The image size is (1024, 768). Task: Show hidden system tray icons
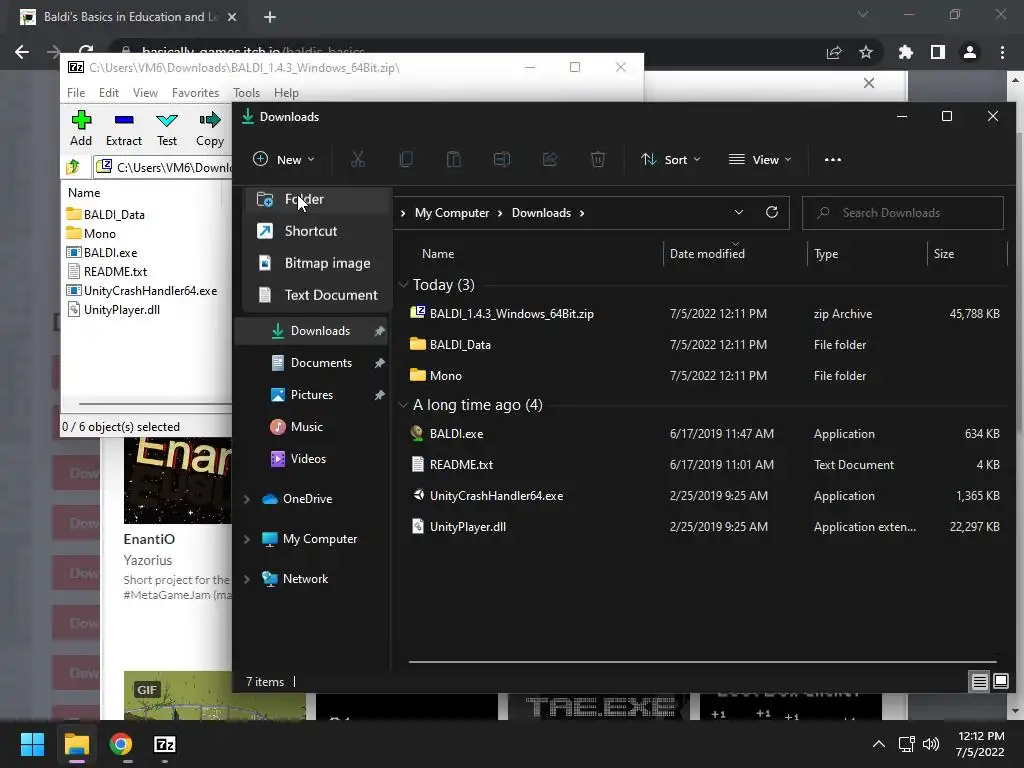click(x=879, y=744)
